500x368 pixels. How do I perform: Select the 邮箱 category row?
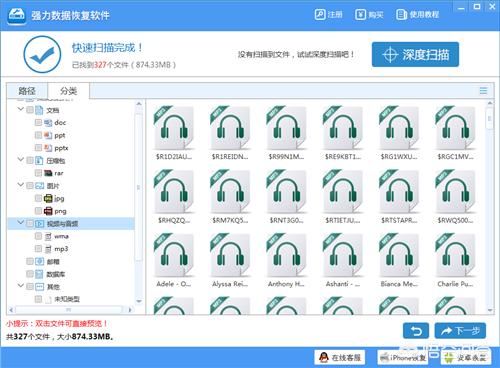coord(71,262)
